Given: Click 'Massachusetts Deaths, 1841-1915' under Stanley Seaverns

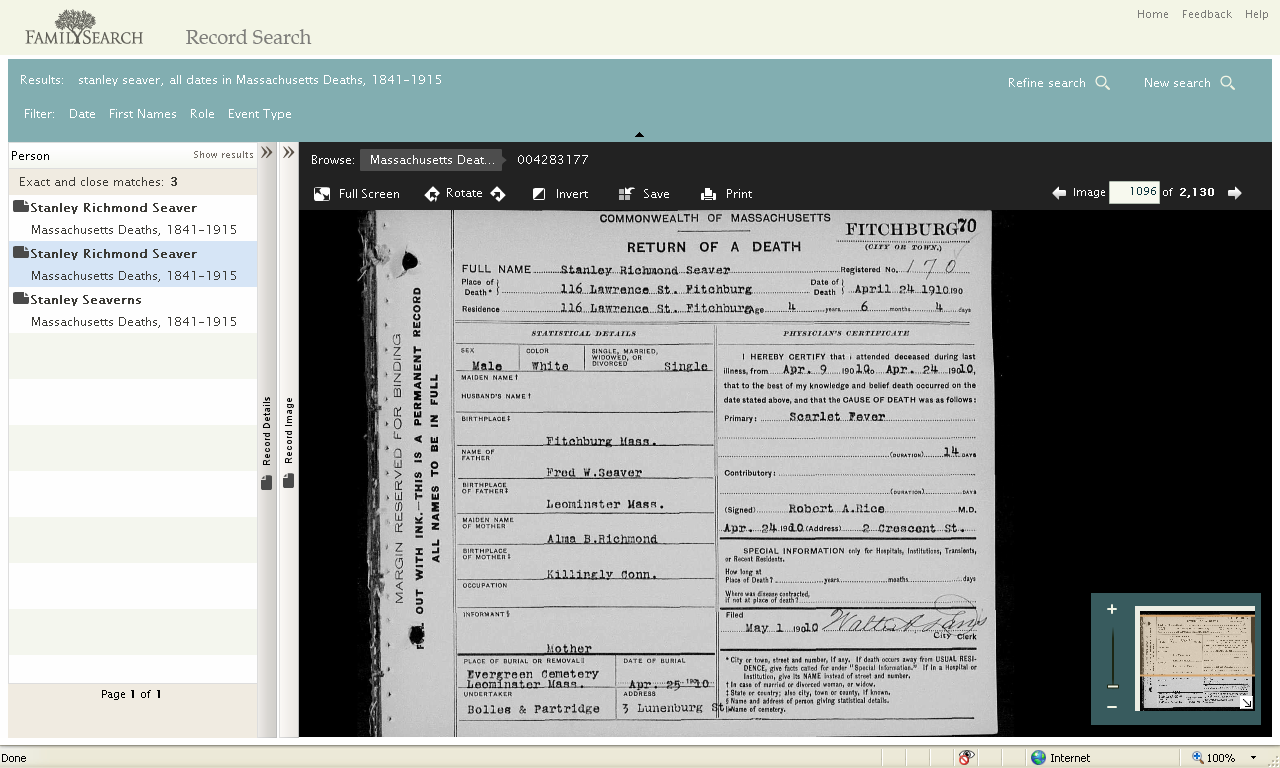Looking at the screenshot, I should [x=134, y=322].
